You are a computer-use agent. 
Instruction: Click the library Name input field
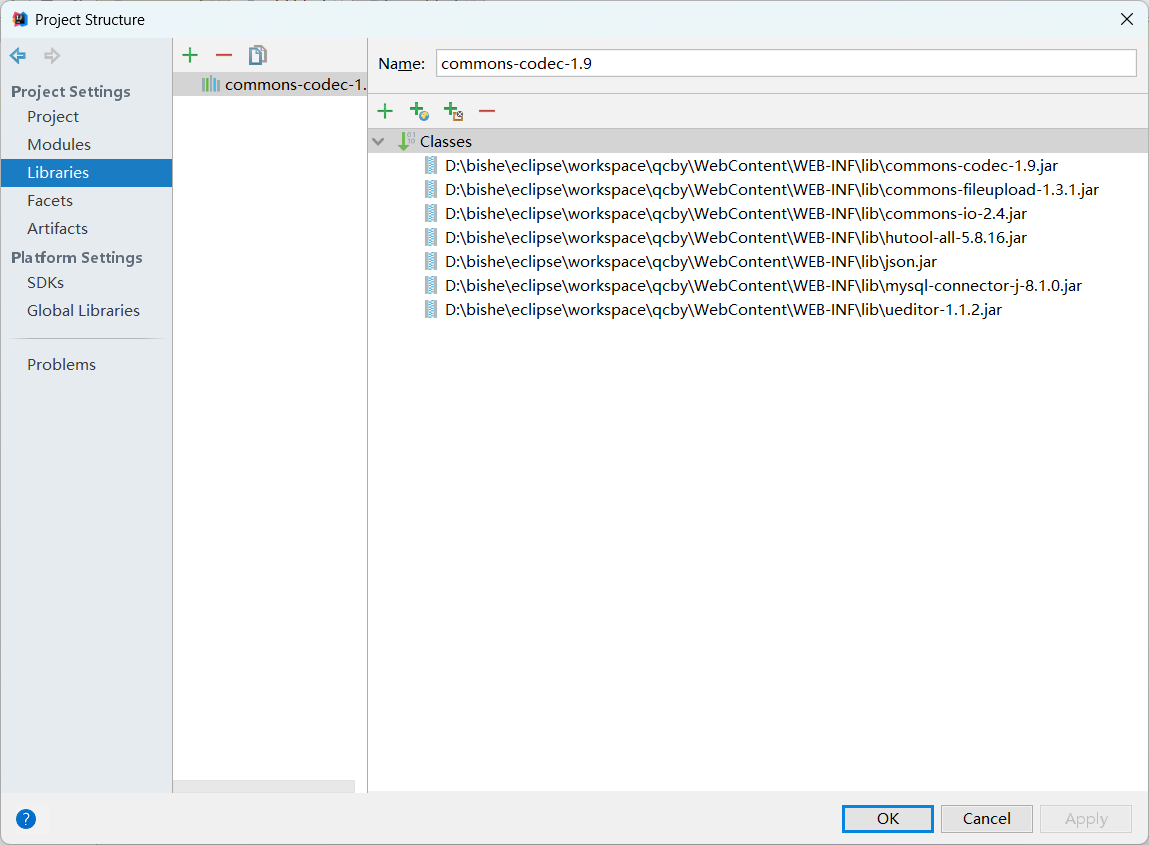786,63
